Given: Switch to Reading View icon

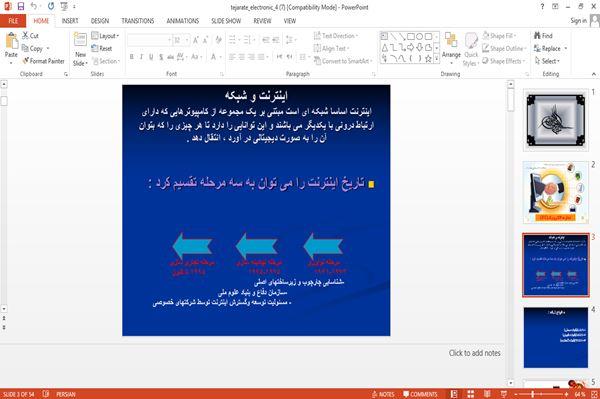Looking at the screenshot, I should point(487,394).
